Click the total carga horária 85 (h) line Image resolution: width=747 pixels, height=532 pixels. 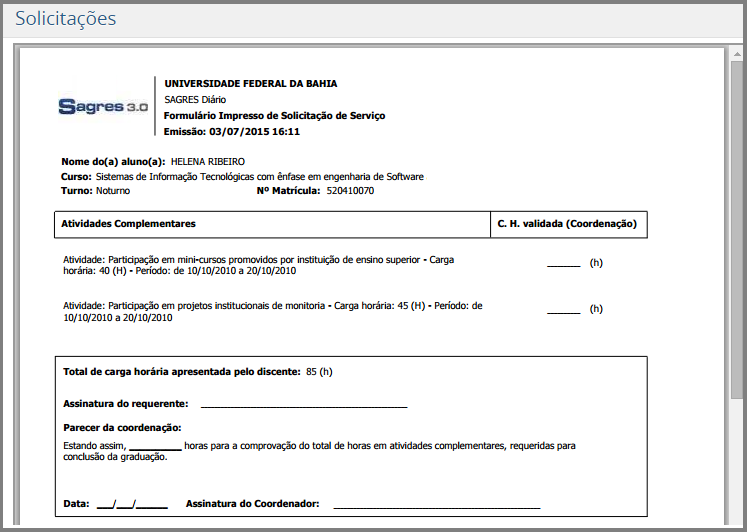pos(197,372)
